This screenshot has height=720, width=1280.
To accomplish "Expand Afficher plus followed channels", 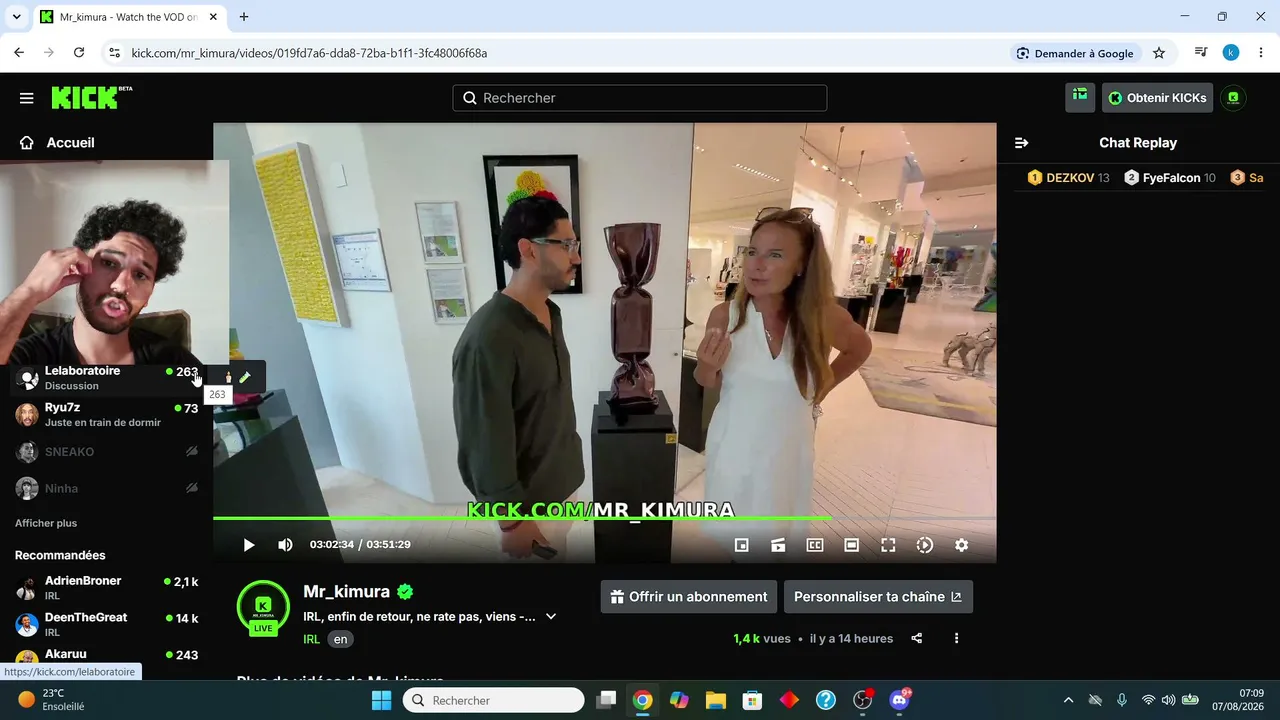I will [46, 523].
